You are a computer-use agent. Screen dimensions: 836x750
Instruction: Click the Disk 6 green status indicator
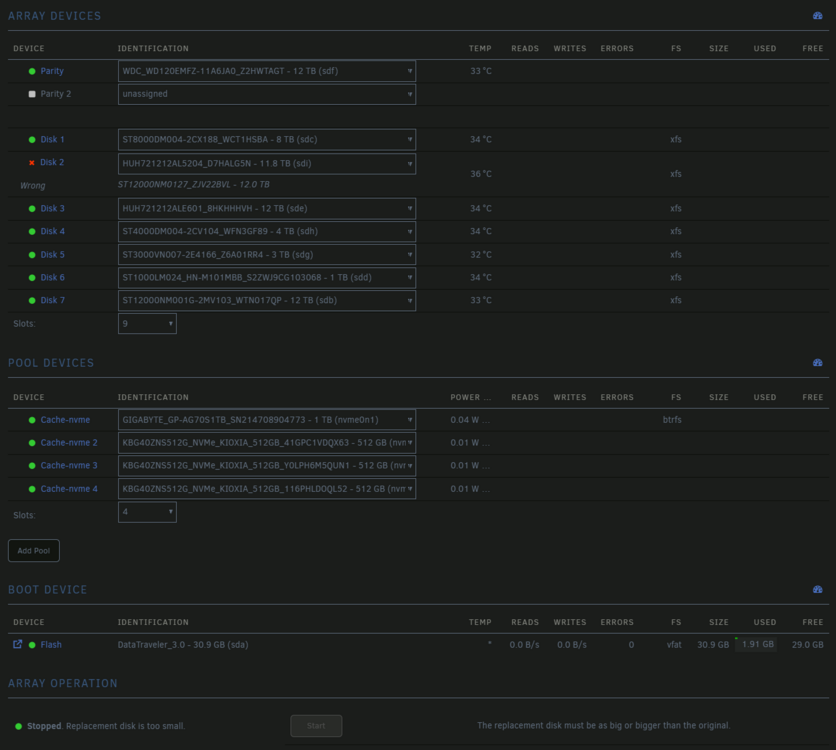pyautogui.click(x=32, y=278)
